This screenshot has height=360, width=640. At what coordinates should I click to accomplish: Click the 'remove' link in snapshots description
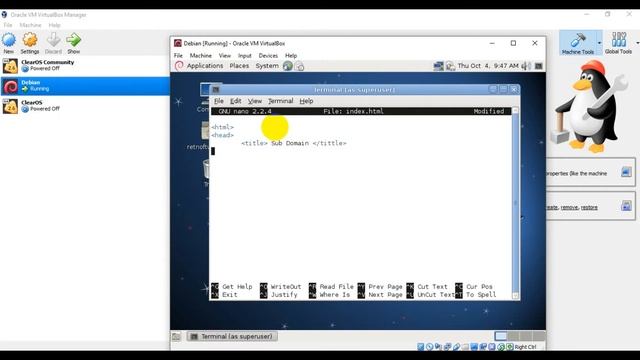tap(569, 207)
